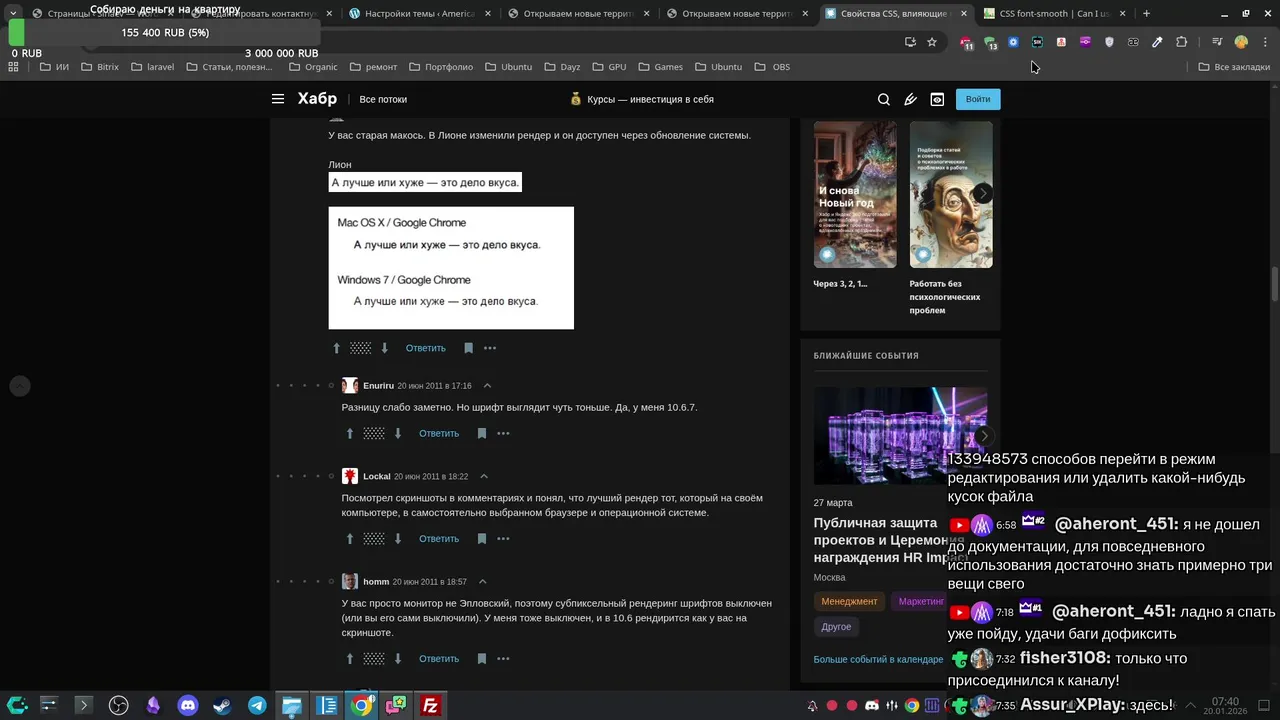Open FileZilla from the taskbar
This screenshot has width=1280, height=720.
[430, 705]
